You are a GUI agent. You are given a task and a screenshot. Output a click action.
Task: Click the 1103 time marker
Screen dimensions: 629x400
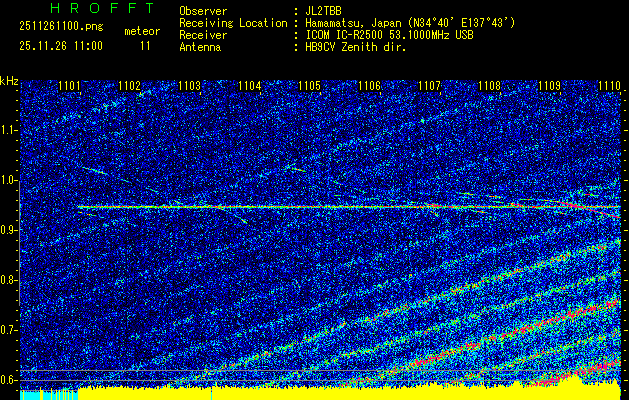point(189,87)
